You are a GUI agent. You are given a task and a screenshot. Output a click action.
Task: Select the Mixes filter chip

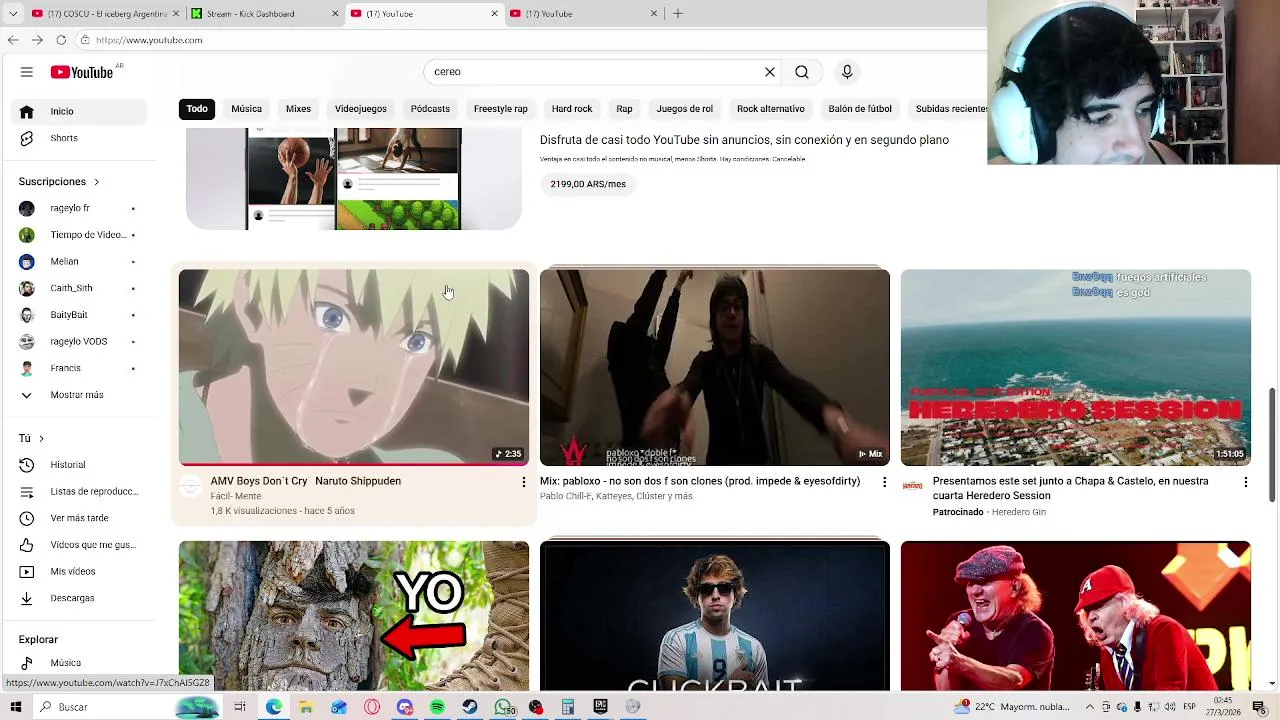pyautogui.click(x=298, y=109)
